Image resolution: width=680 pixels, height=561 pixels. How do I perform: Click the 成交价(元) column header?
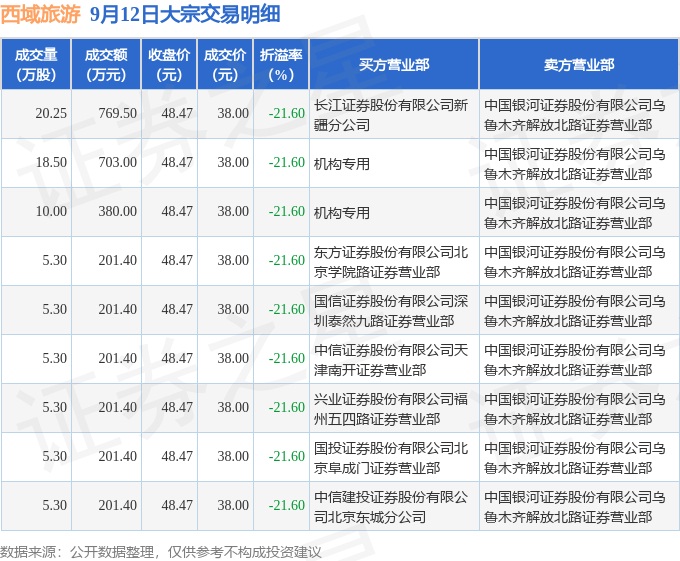[225, 65]
